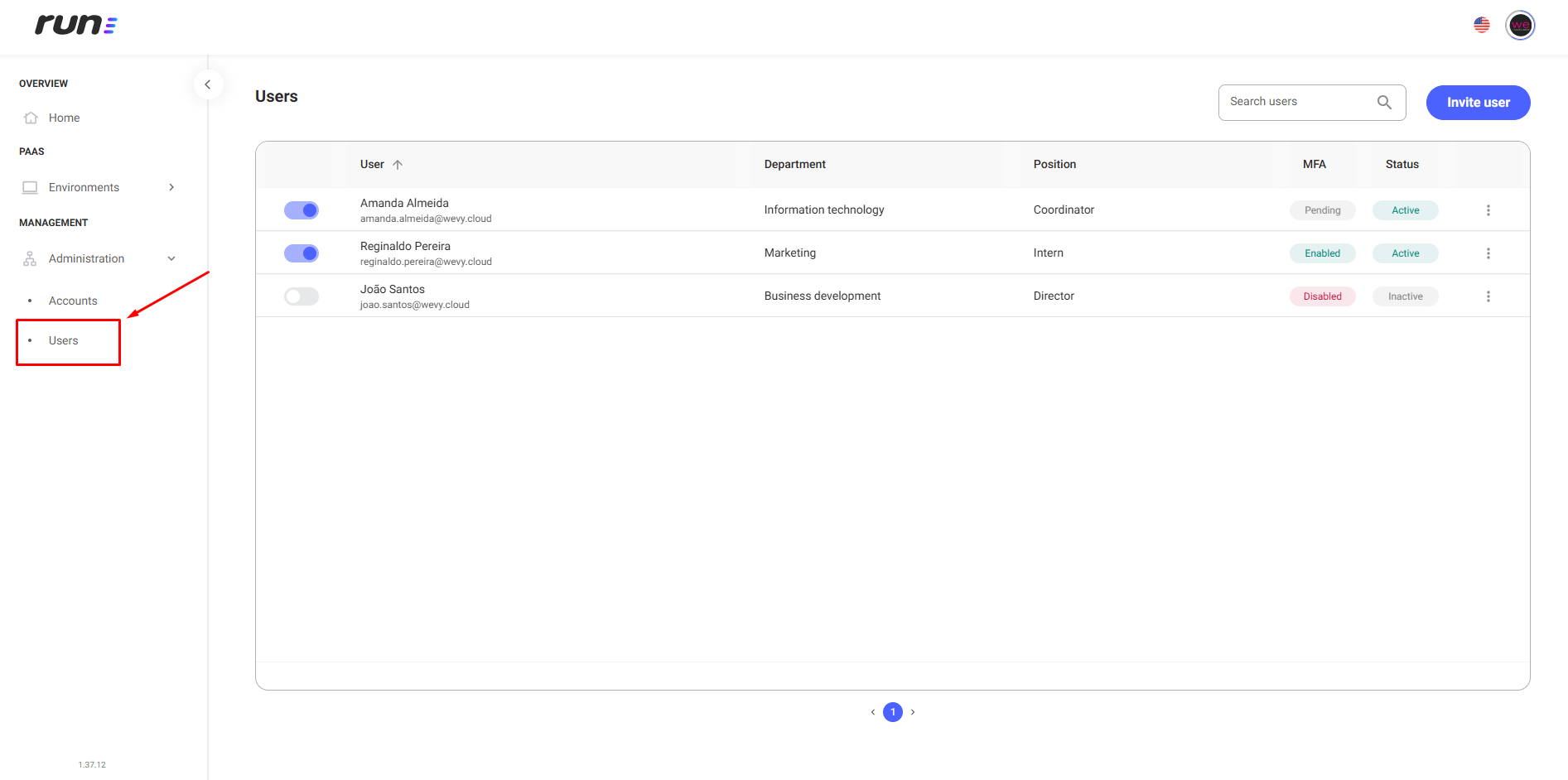
Task: Open João Santos's row actions menu
Action: point(1488,296)
